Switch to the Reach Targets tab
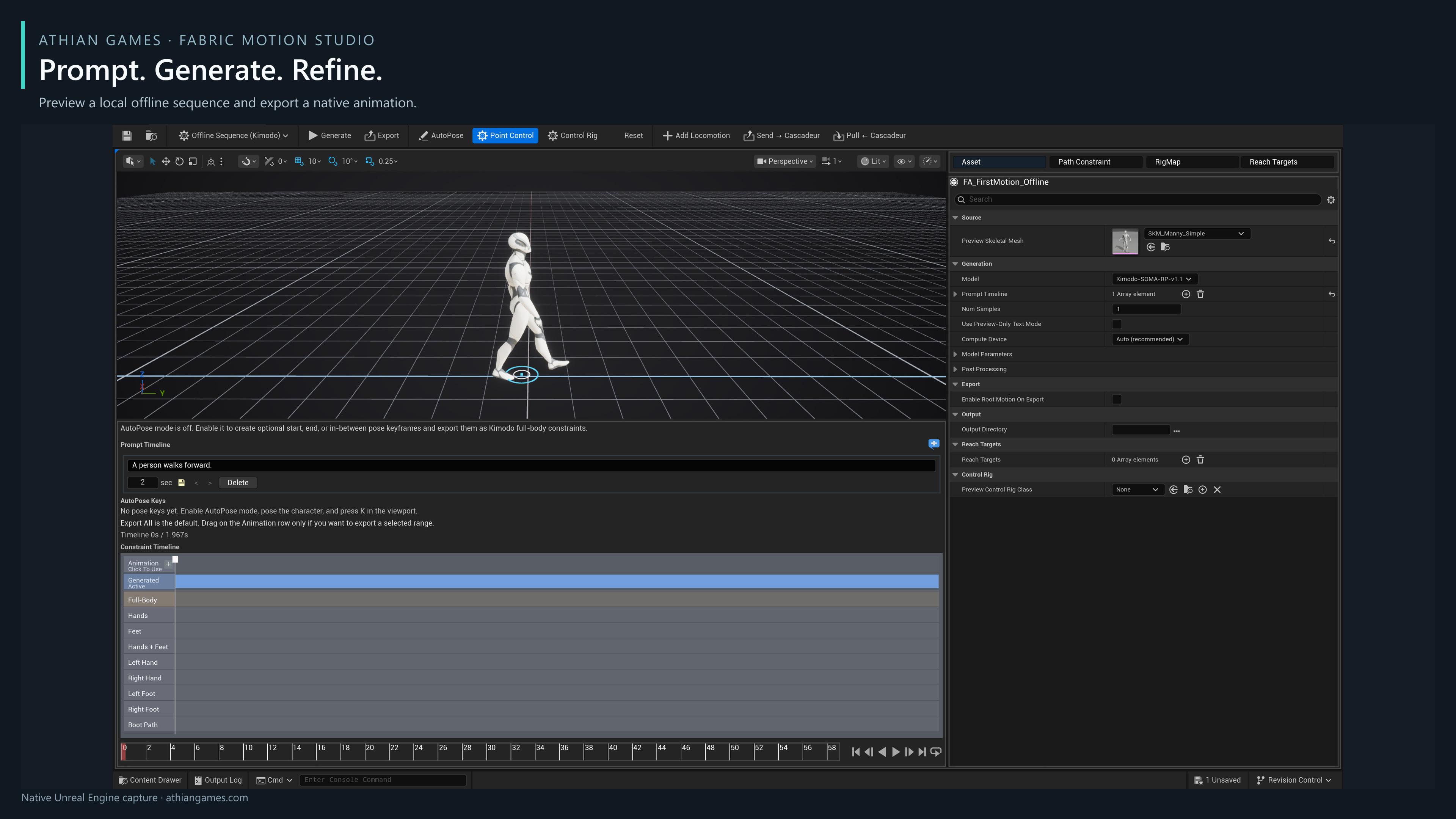Screen dimensions: 1456x819 click(1287, 162)
